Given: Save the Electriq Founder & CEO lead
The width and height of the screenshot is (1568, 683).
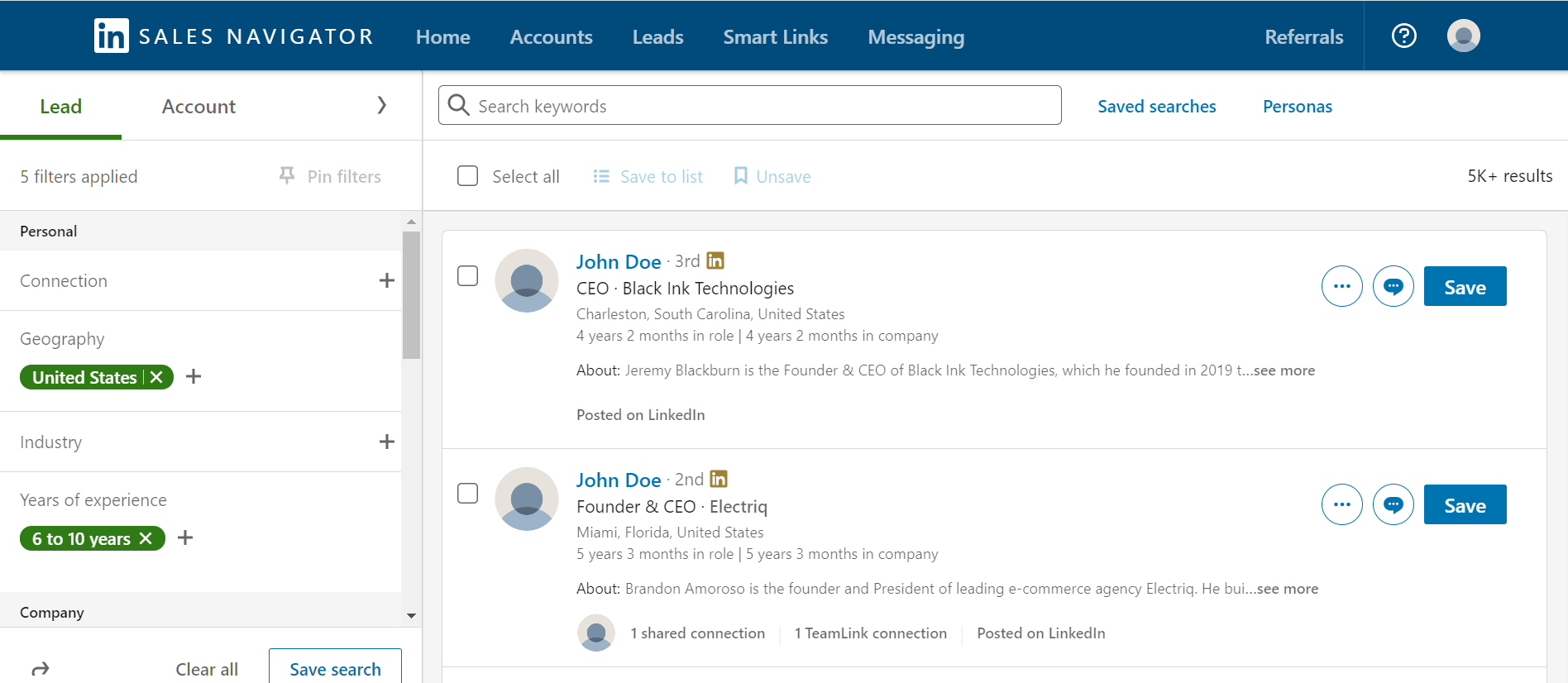Looking at the screenshot, I should tap(1465, 504).
